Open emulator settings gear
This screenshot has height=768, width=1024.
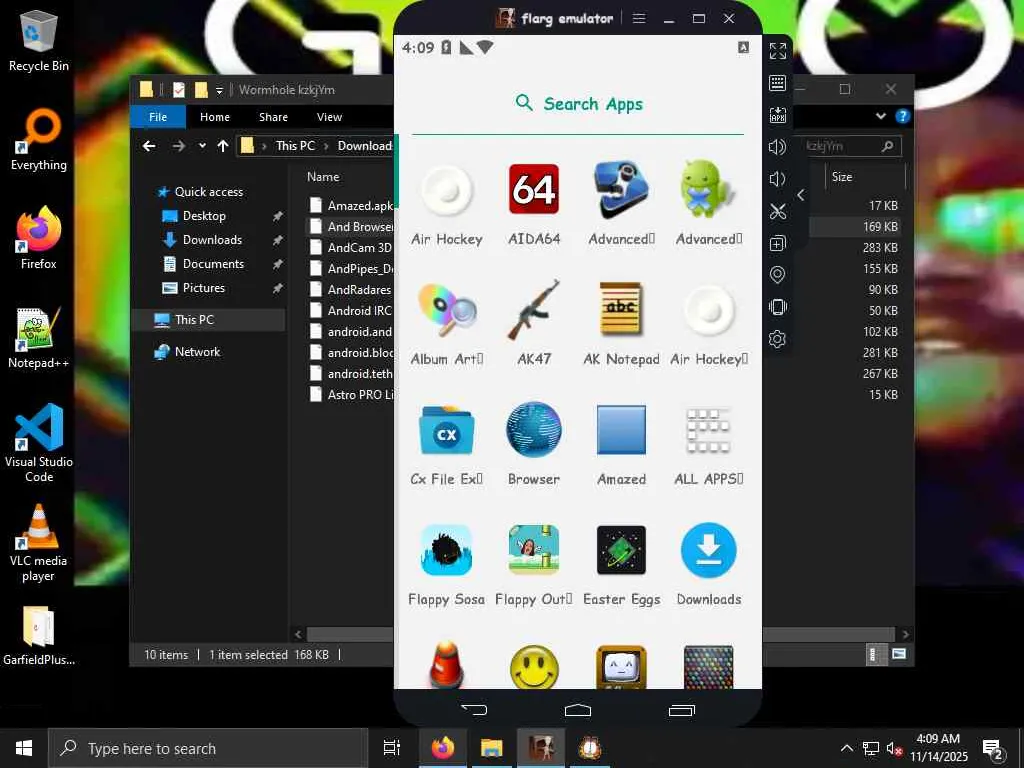tap(777, 339)
